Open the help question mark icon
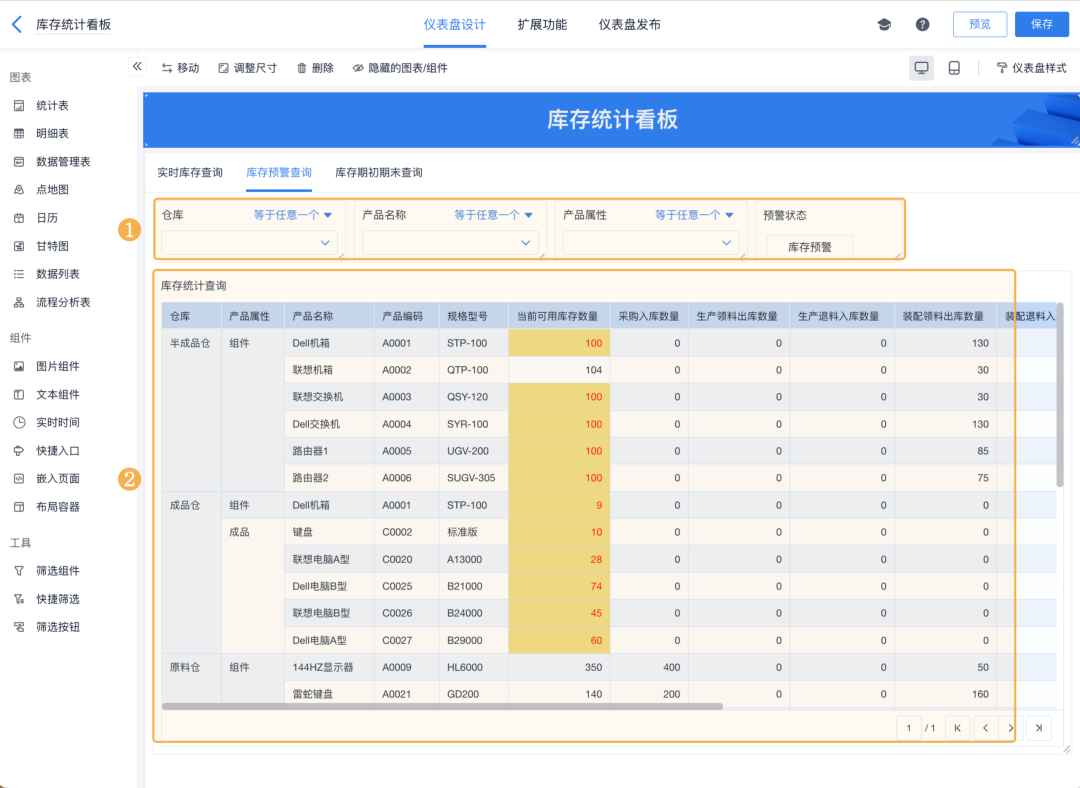Viewport: 1080px width, 788px height. 922,25
